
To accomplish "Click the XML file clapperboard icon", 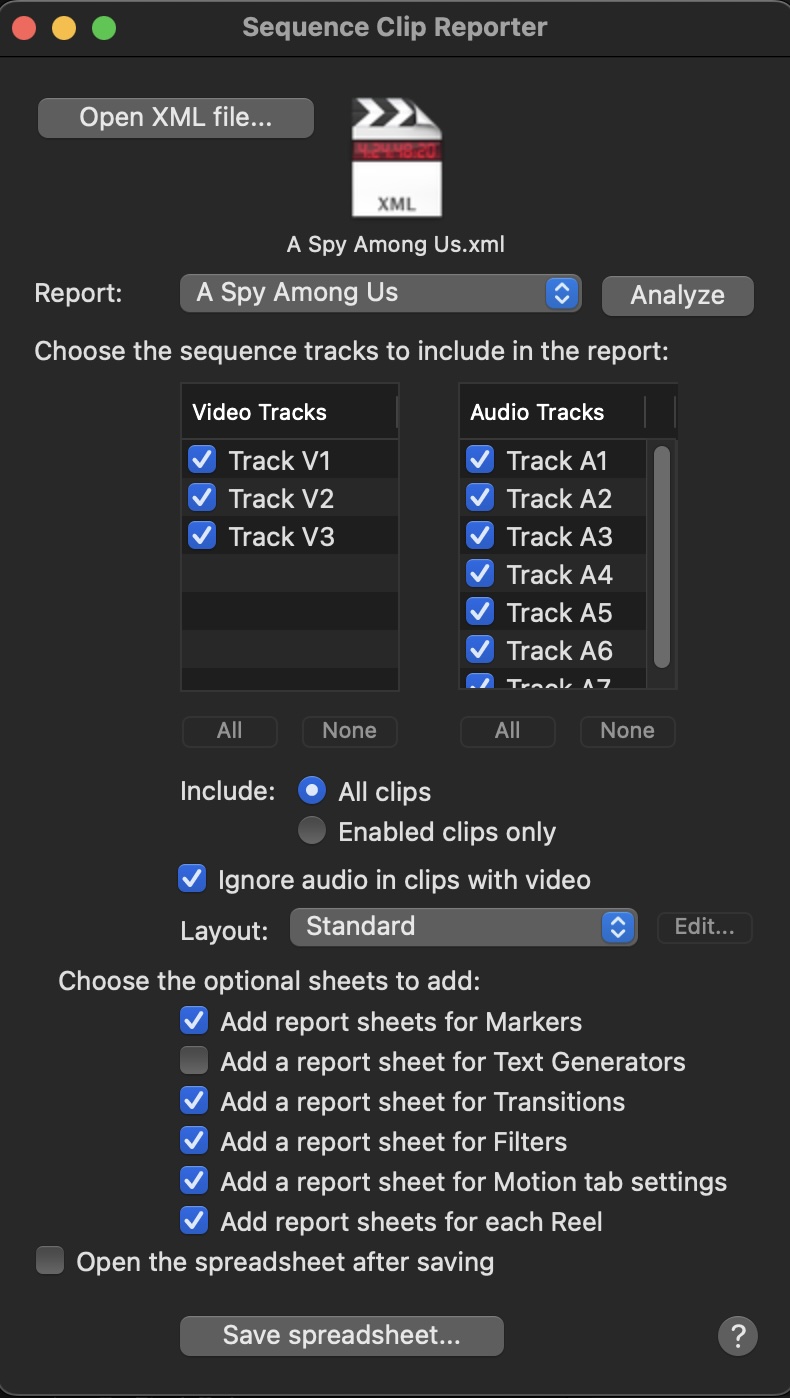I will [395, 157].
